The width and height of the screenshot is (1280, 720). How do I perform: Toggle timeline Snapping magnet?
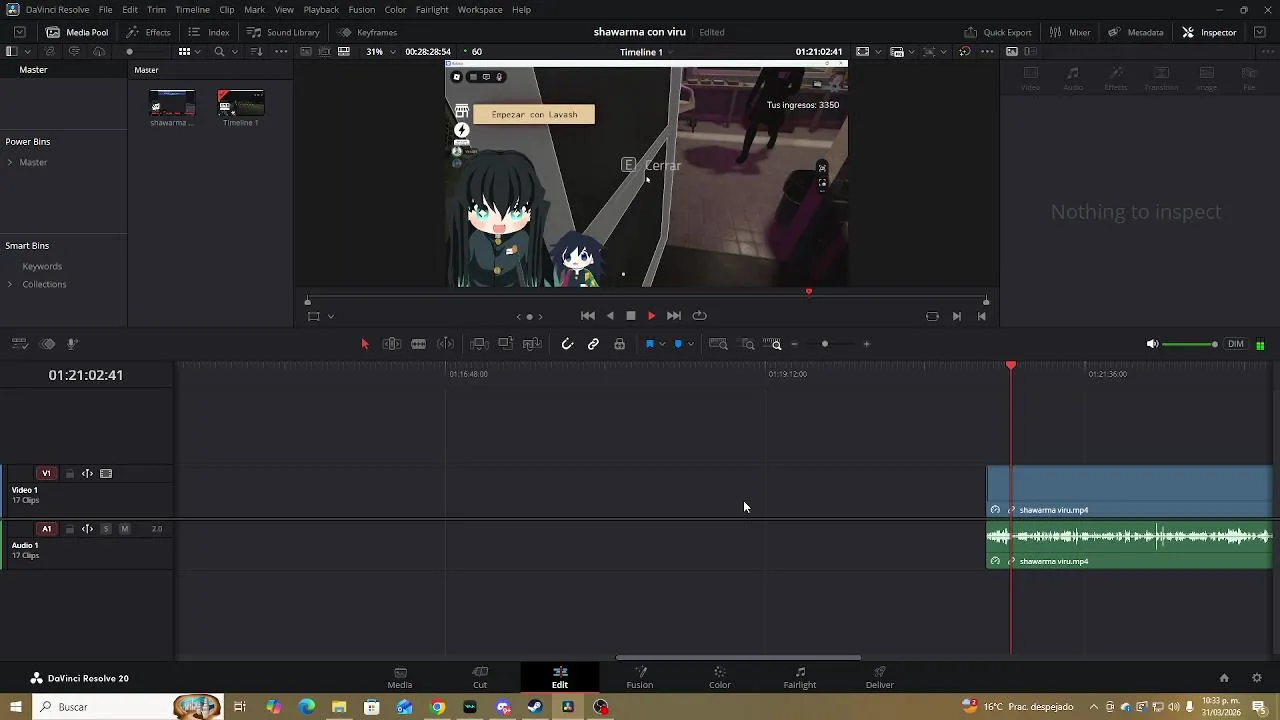click(x=567, y=344)
